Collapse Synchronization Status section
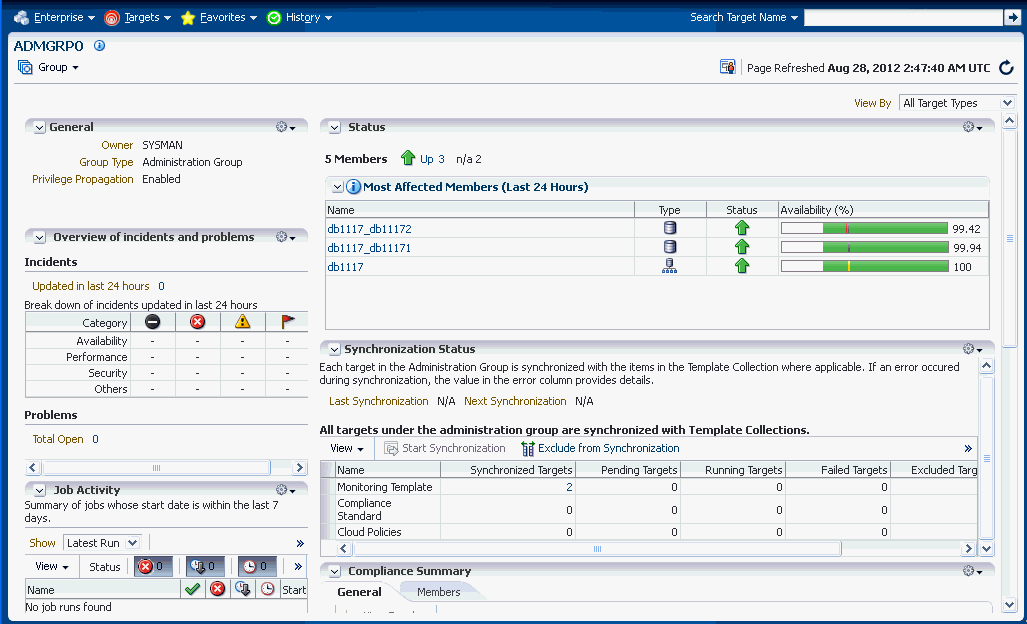This screenshot has width=1027, height=624. coord(335,350)
